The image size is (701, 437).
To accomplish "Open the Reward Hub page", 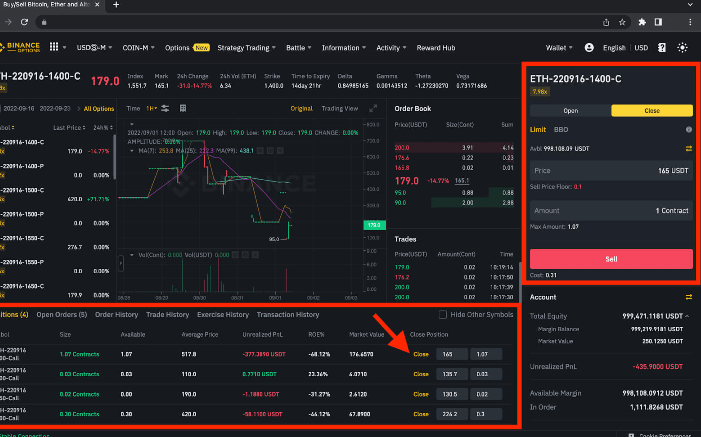I will [x=435, y=47].
